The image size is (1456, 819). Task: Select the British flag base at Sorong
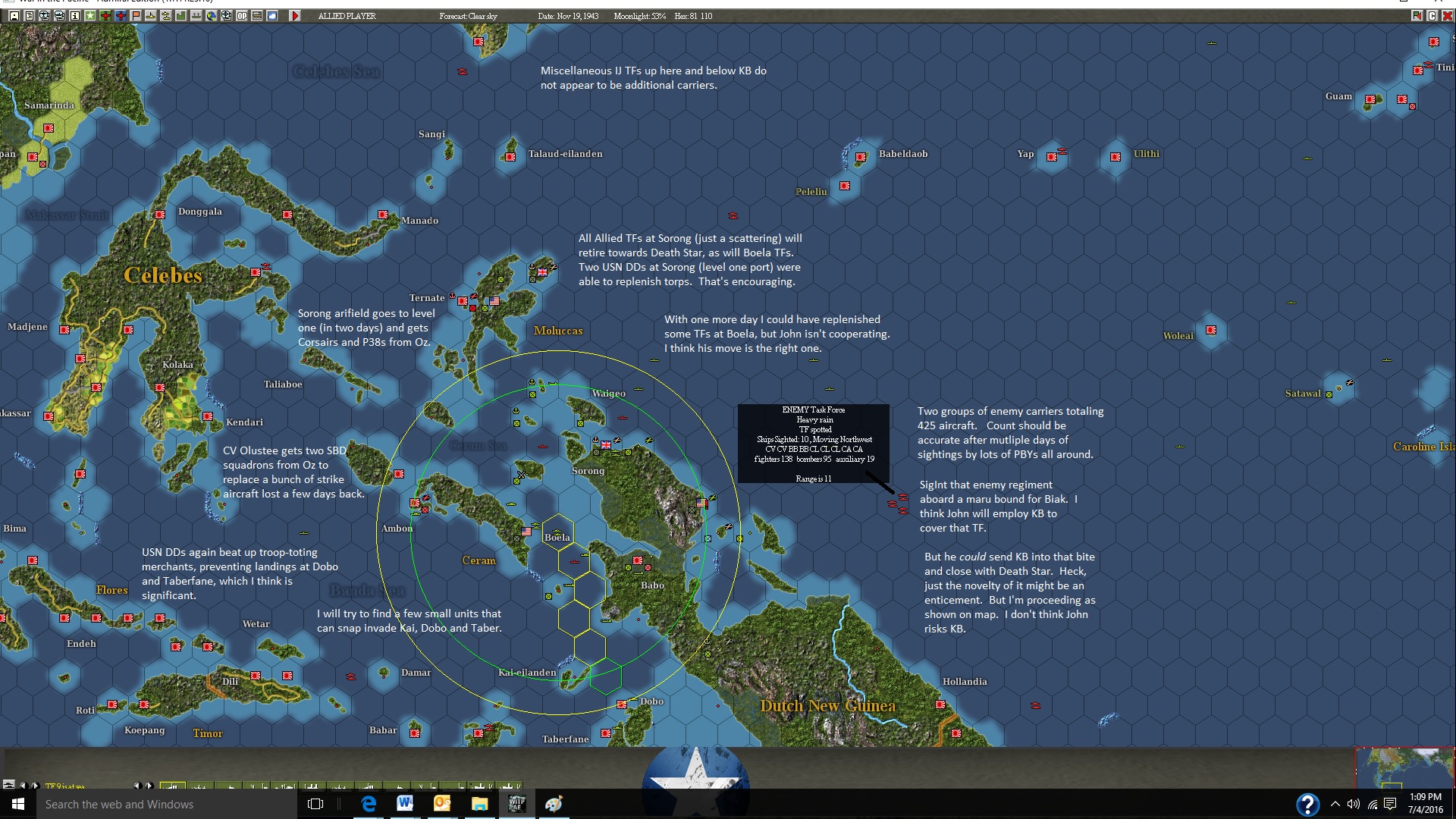pyautogui.click(x=606, y=445)
